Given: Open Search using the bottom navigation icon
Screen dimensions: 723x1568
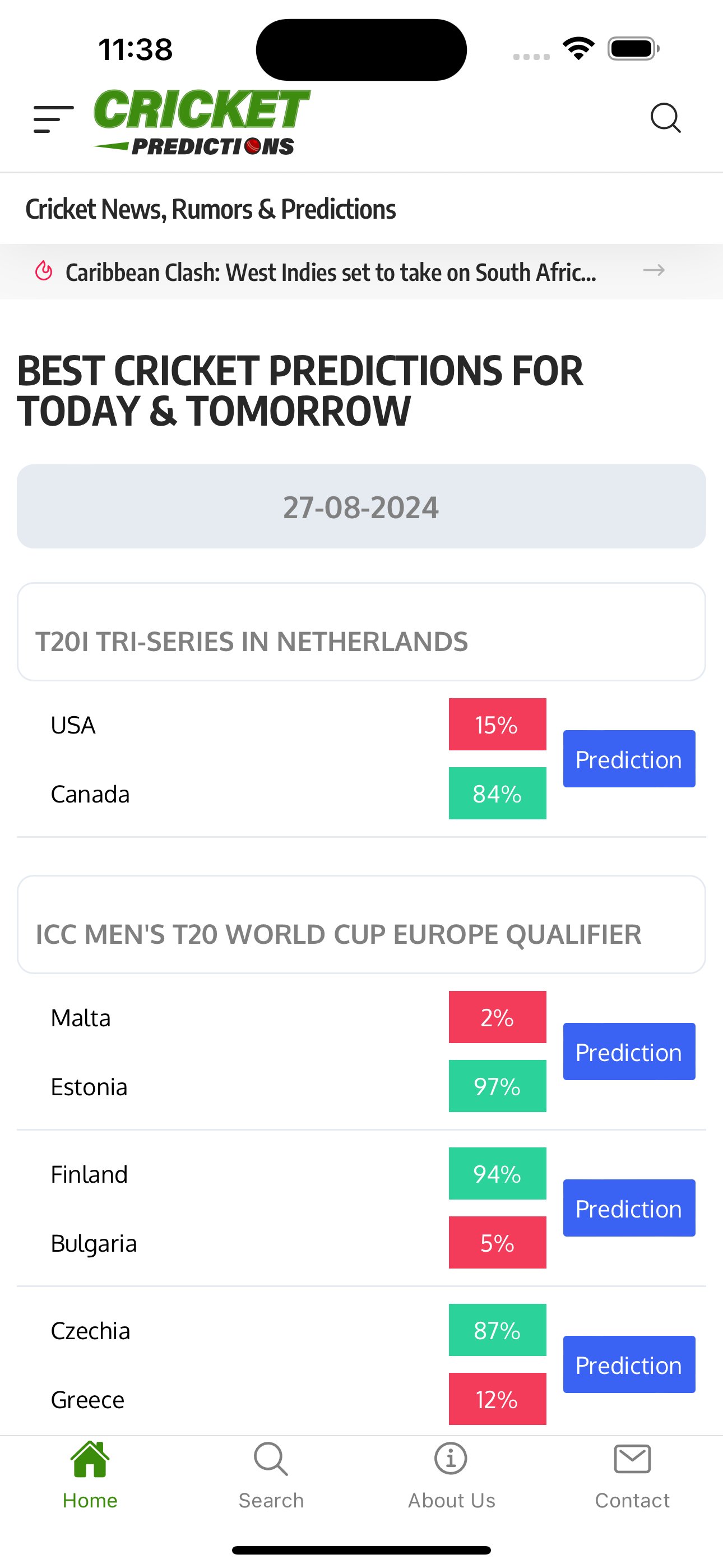Looking at the screenshot, I should (x=270, y=1475).
